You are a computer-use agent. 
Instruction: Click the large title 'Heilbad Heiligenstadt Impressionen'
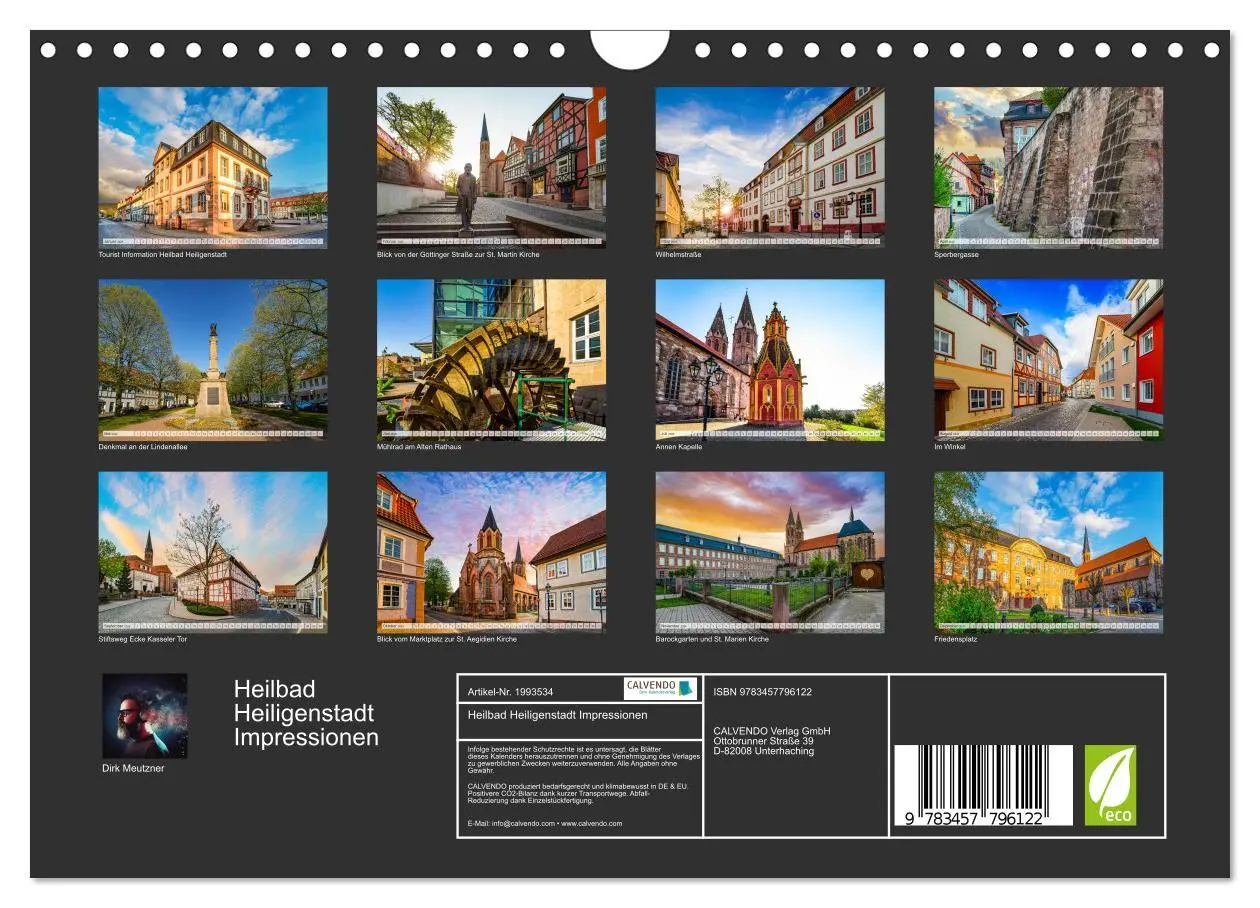coord(306,713)
